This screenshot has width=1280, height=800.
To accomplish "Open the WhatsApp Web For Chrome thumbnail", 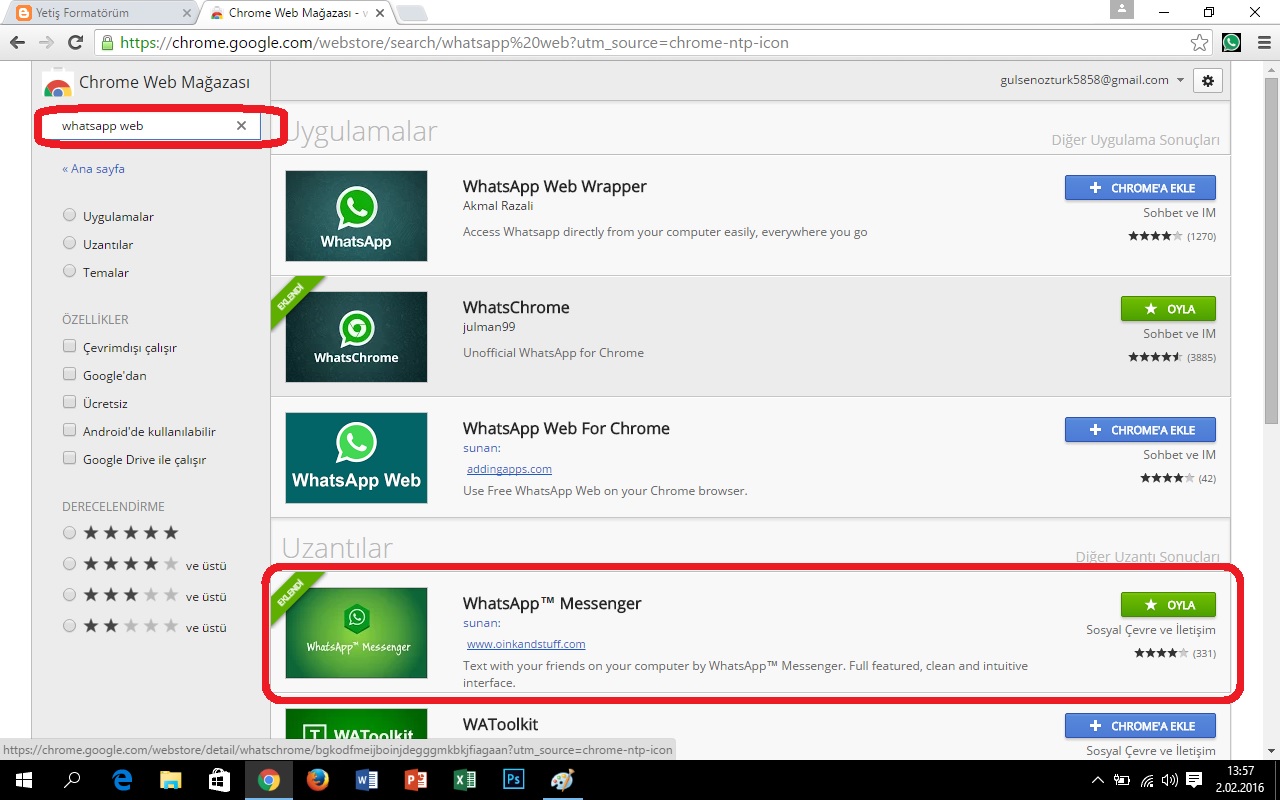I will 356,458.
